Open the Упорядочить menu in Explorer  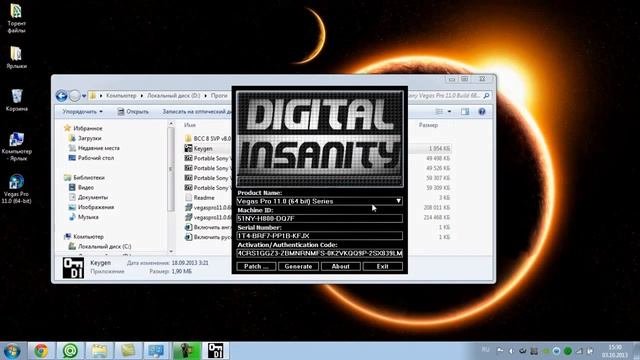(82, 111)
